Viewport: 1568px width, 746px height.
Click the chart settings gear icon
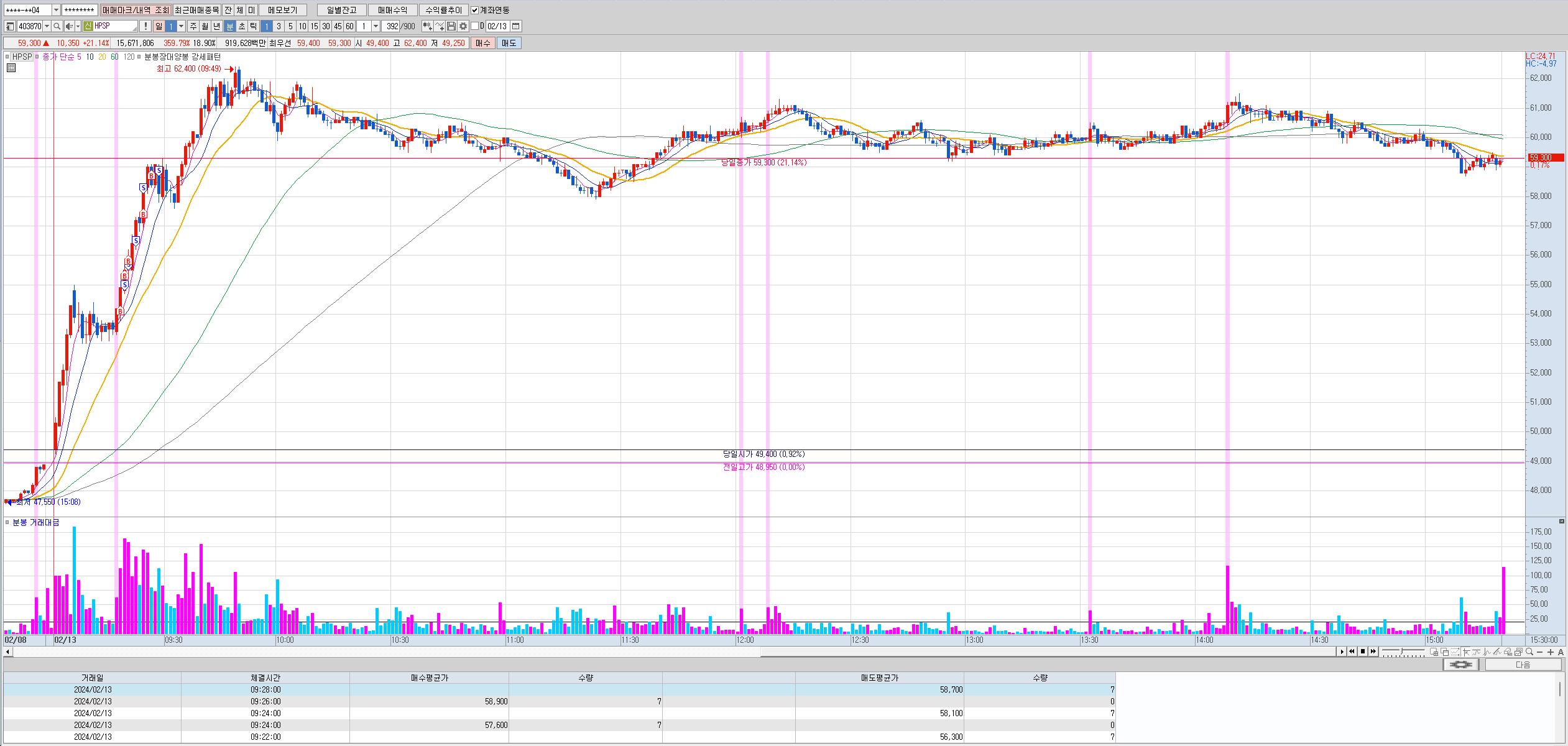463,26
